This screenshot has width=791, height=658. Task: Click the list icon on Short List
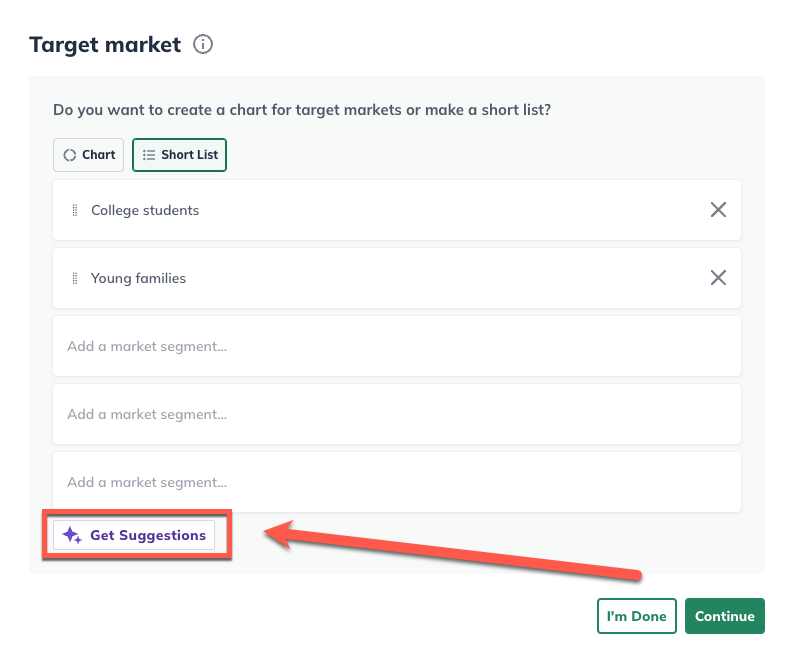point(149,155)
